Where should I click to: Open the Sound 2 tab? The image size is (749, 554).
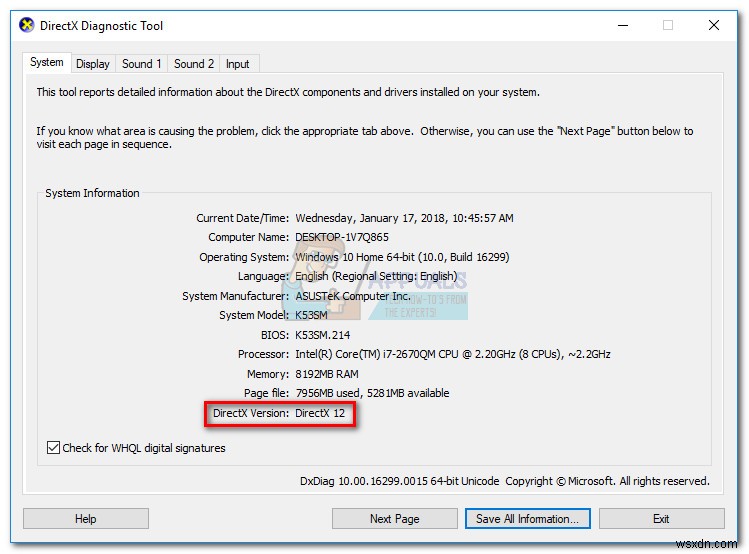click(x=193, y=64)
